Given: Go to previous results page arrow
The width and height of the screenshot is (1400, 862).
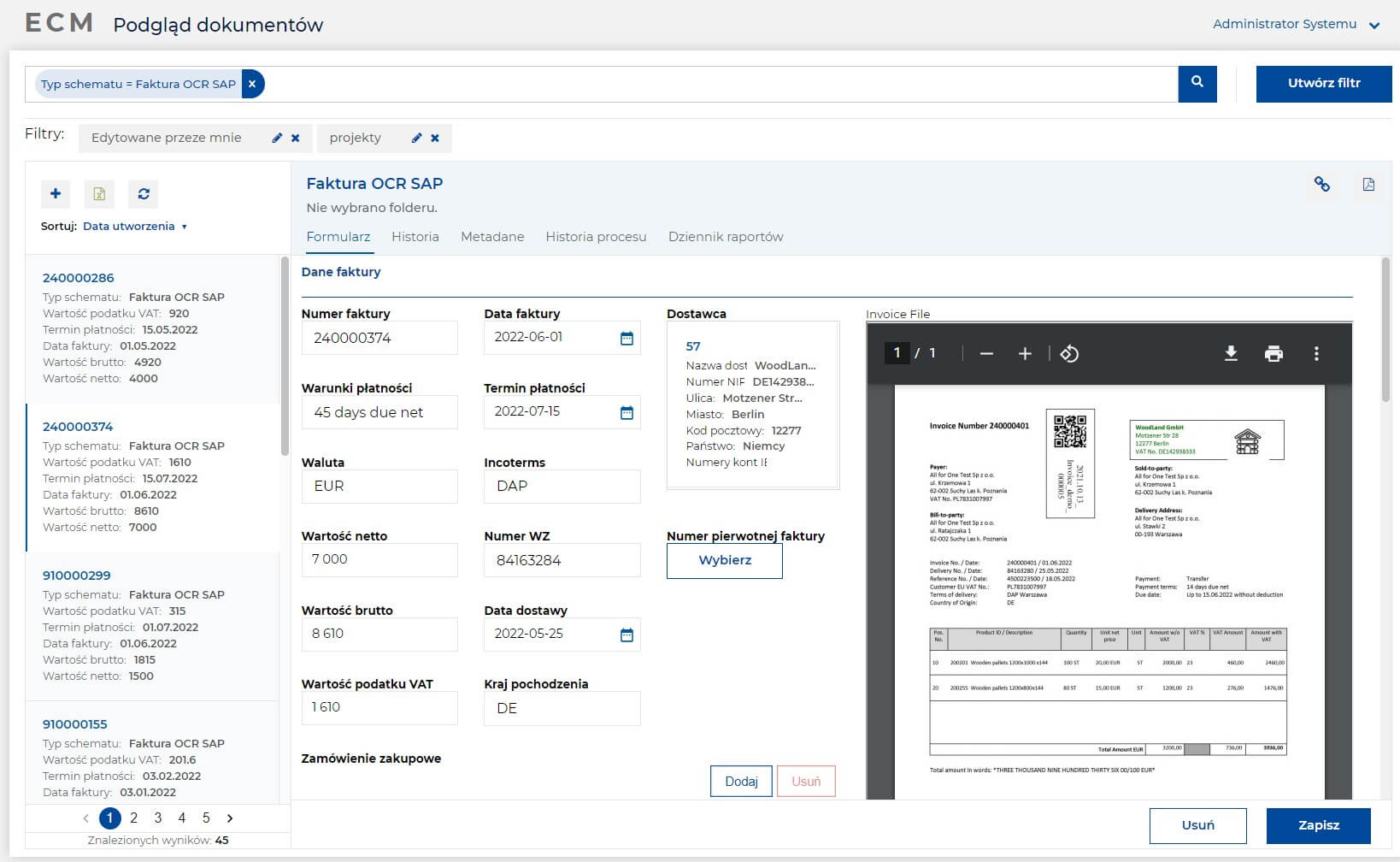Looking at the screenshot, I should (x=85, y=818).
